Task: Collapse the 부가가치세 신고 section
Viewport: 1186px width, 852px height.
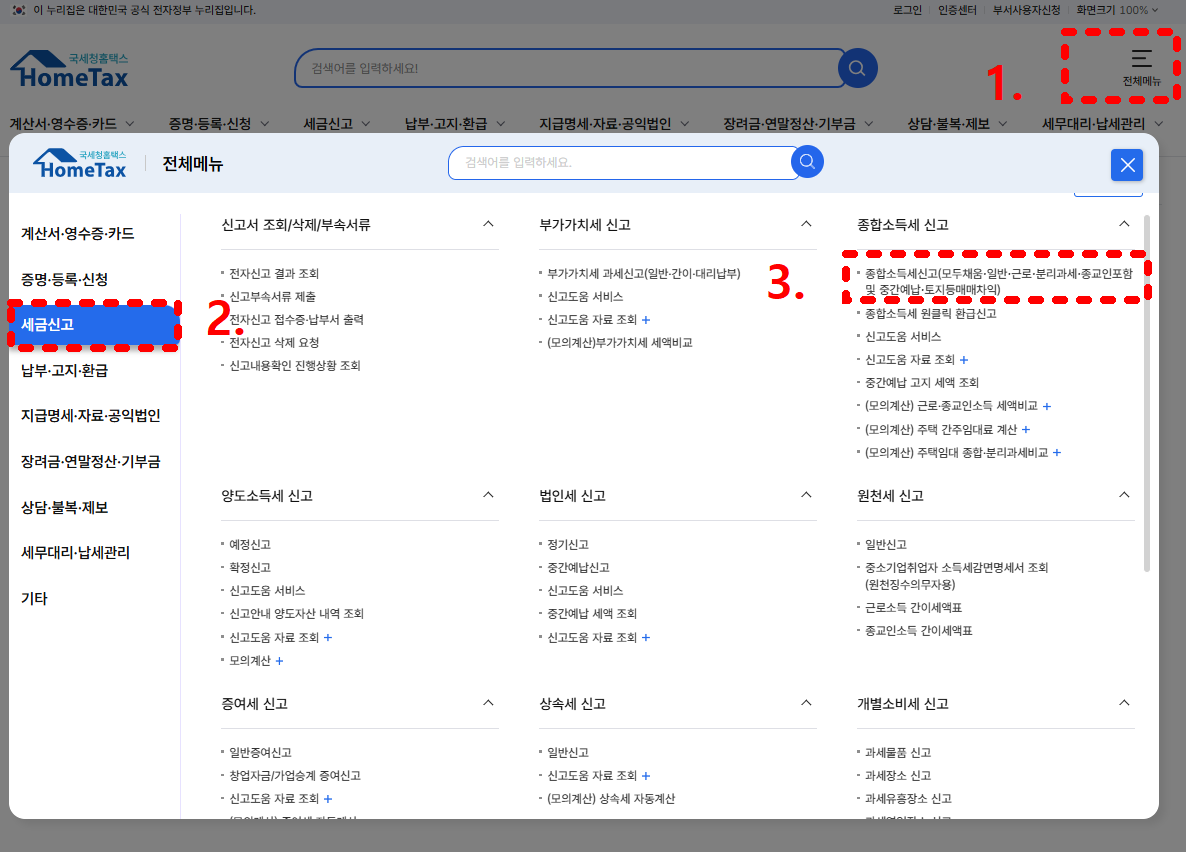Action: click(x=806, y=224)
